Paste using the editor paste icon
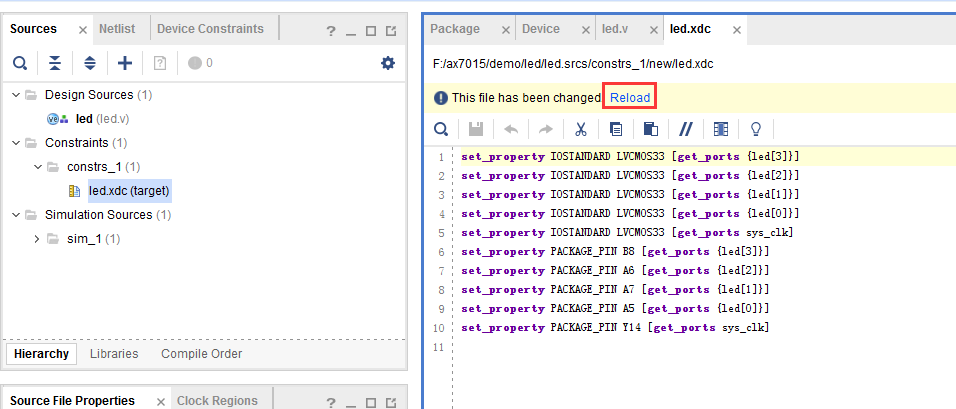956x409 pixels. click(x=651, y=129)
